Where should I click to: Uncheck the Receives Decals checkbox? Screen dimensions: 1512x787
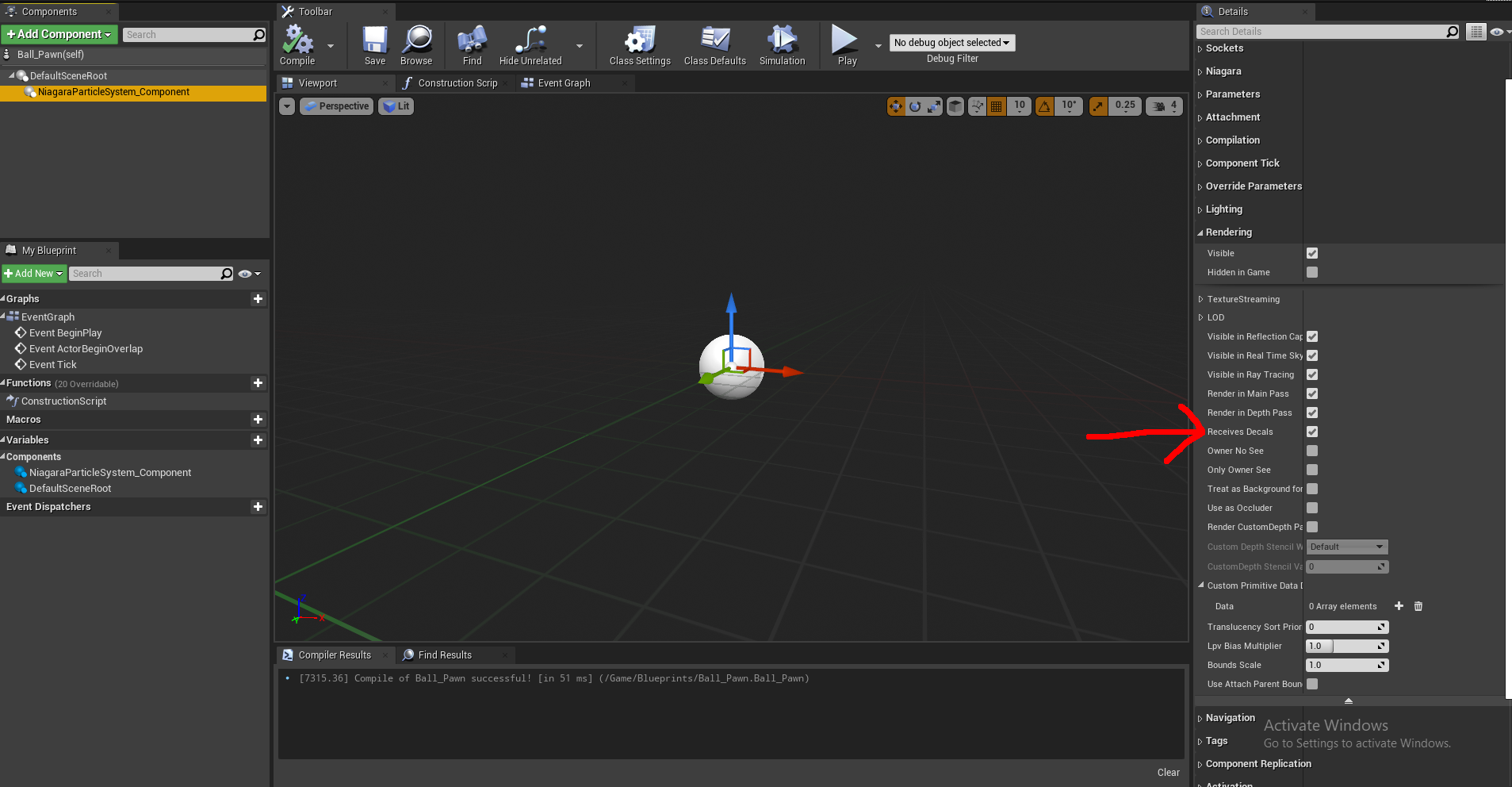[x=1311, y=432]
